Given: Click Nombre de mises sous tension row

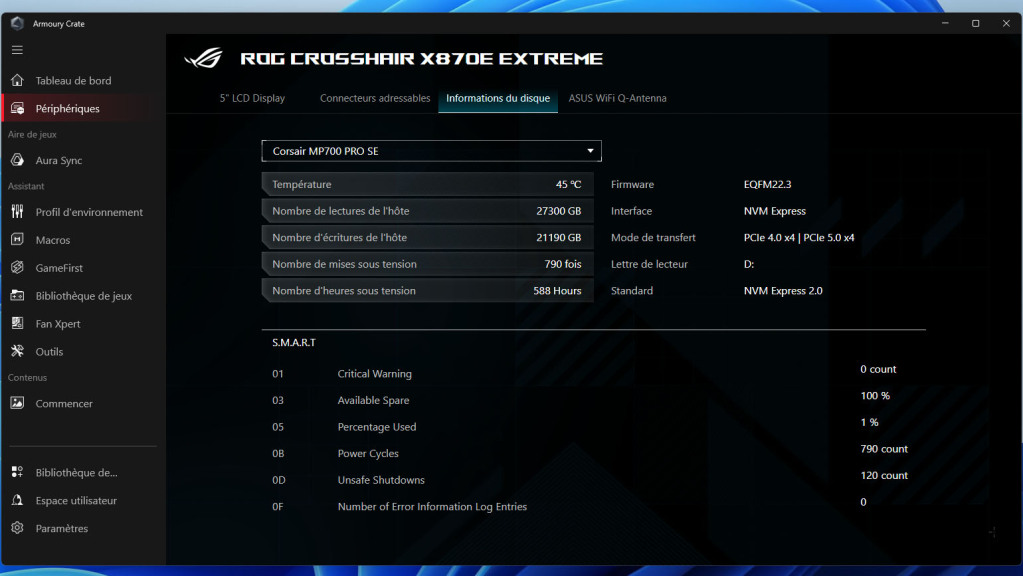Looking at the screenshot, I should pos(427,264).
